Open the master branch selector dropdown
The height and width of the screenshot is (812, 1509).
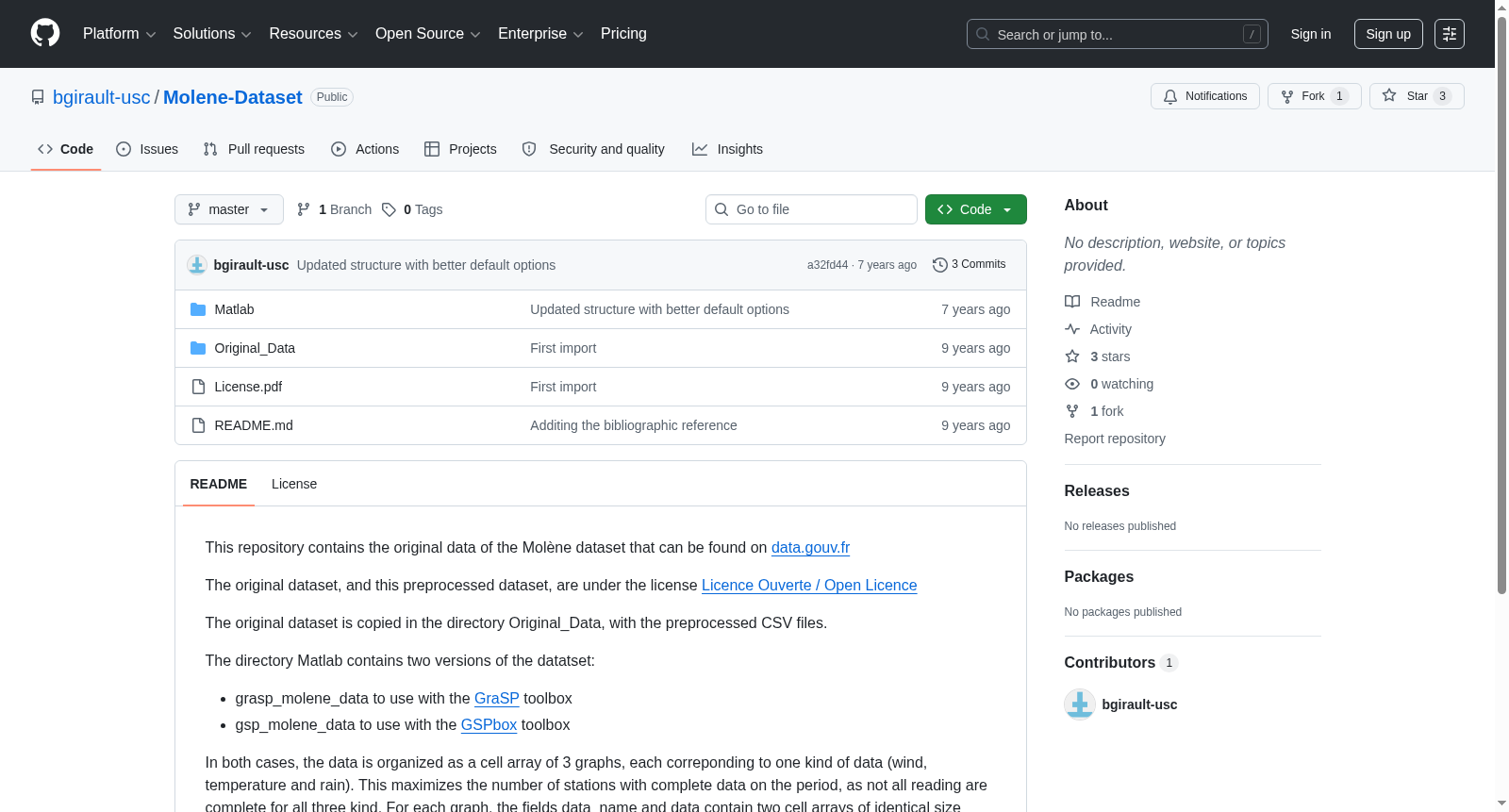(x=229, y=209)
